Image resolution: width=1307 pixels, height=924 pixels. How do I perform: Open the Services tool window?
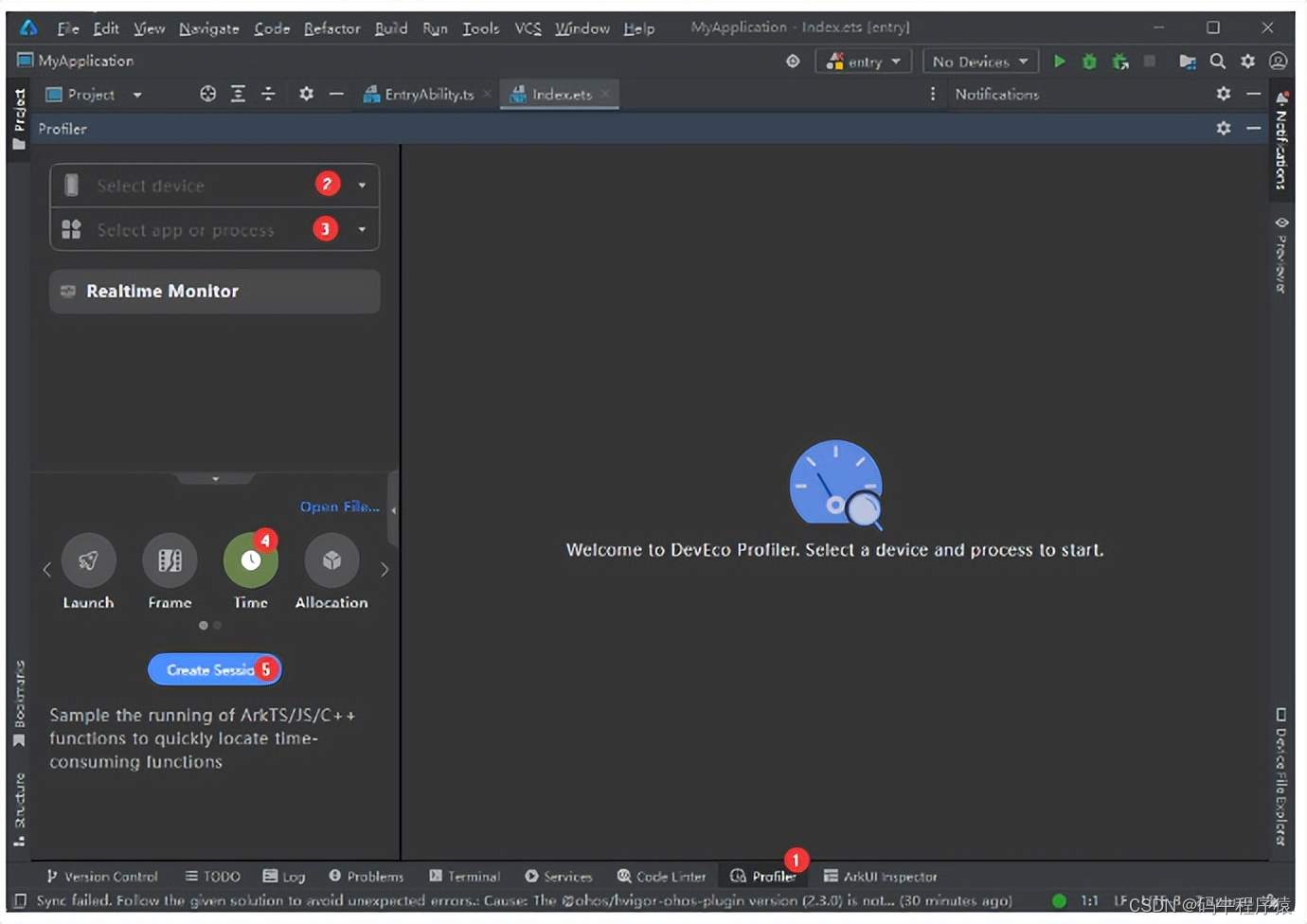point(559,877)
